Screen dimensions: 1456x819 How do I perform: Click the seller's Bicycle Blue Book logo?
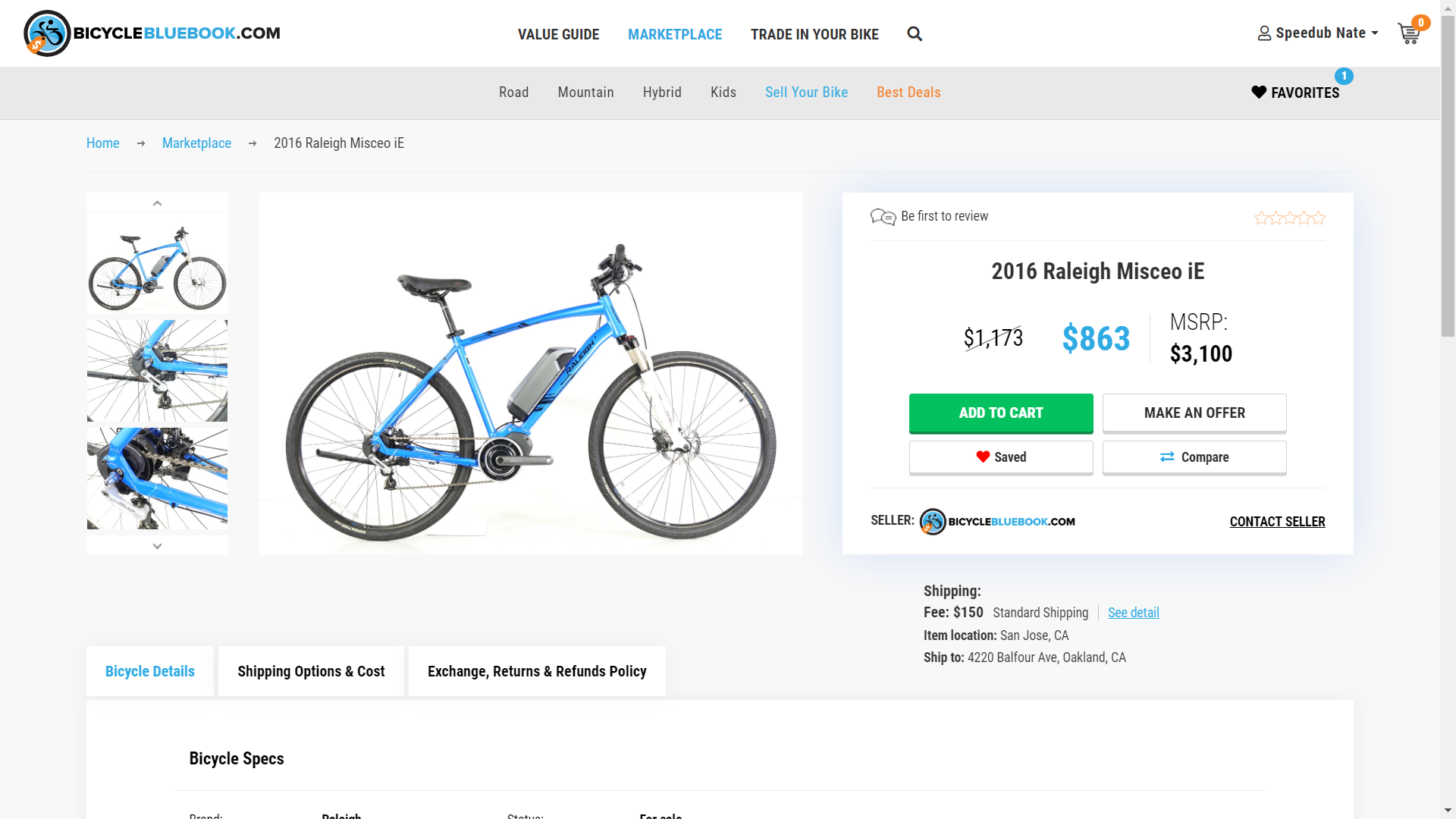point(997,522)
